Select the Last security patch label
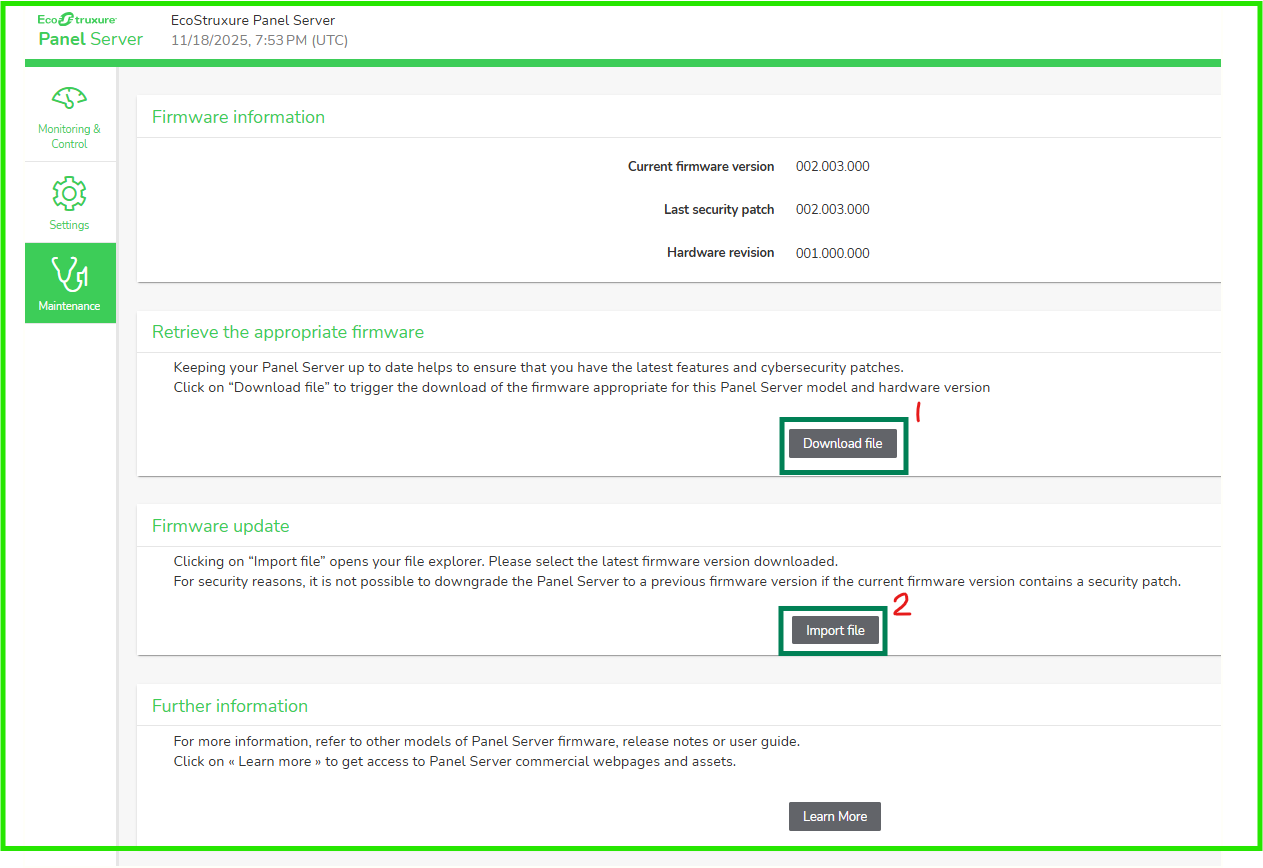This screenshot has width=1263, height=868. [x=719, y=210]
